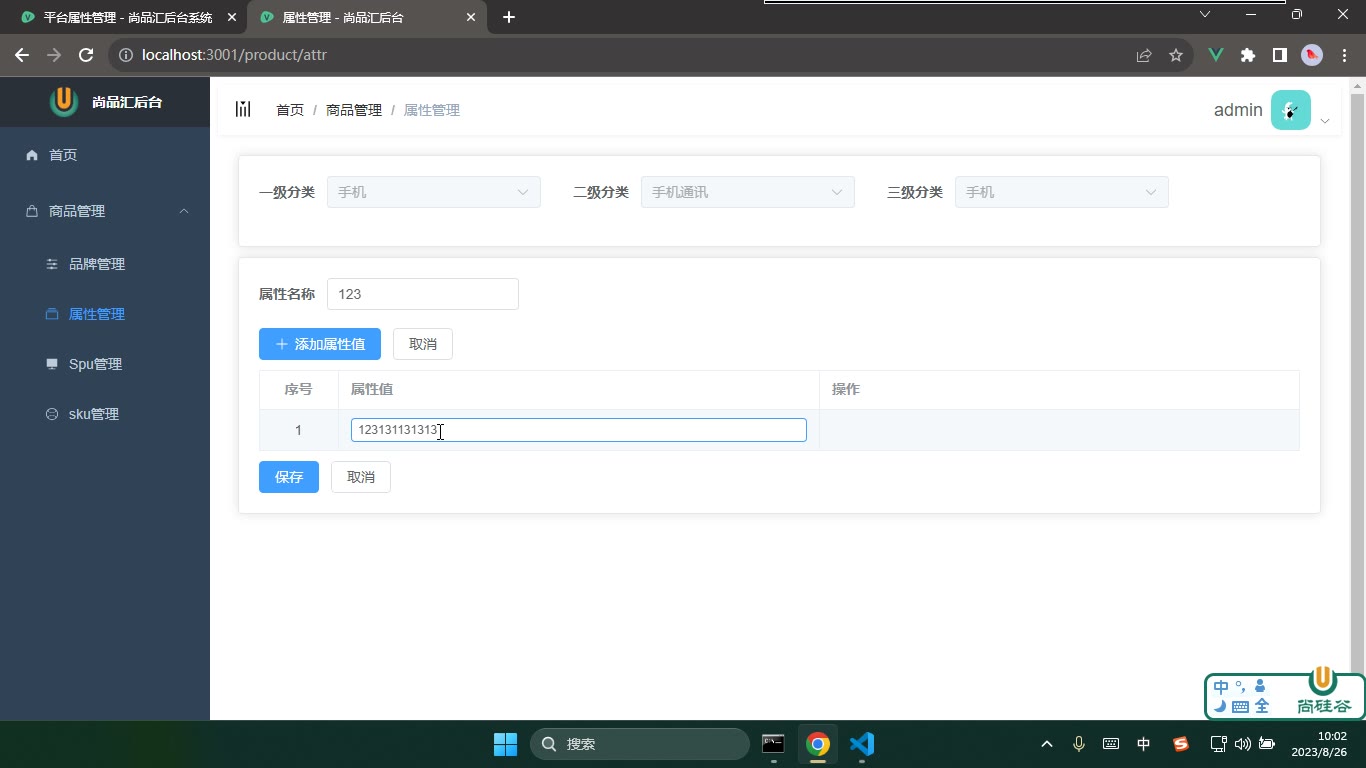
Task: Click the address bar URL
Action: (234, 55)
